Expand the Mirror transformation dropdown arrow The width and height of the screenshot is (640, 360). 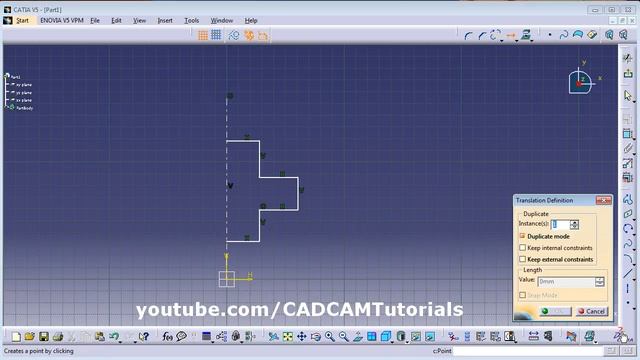516,40
